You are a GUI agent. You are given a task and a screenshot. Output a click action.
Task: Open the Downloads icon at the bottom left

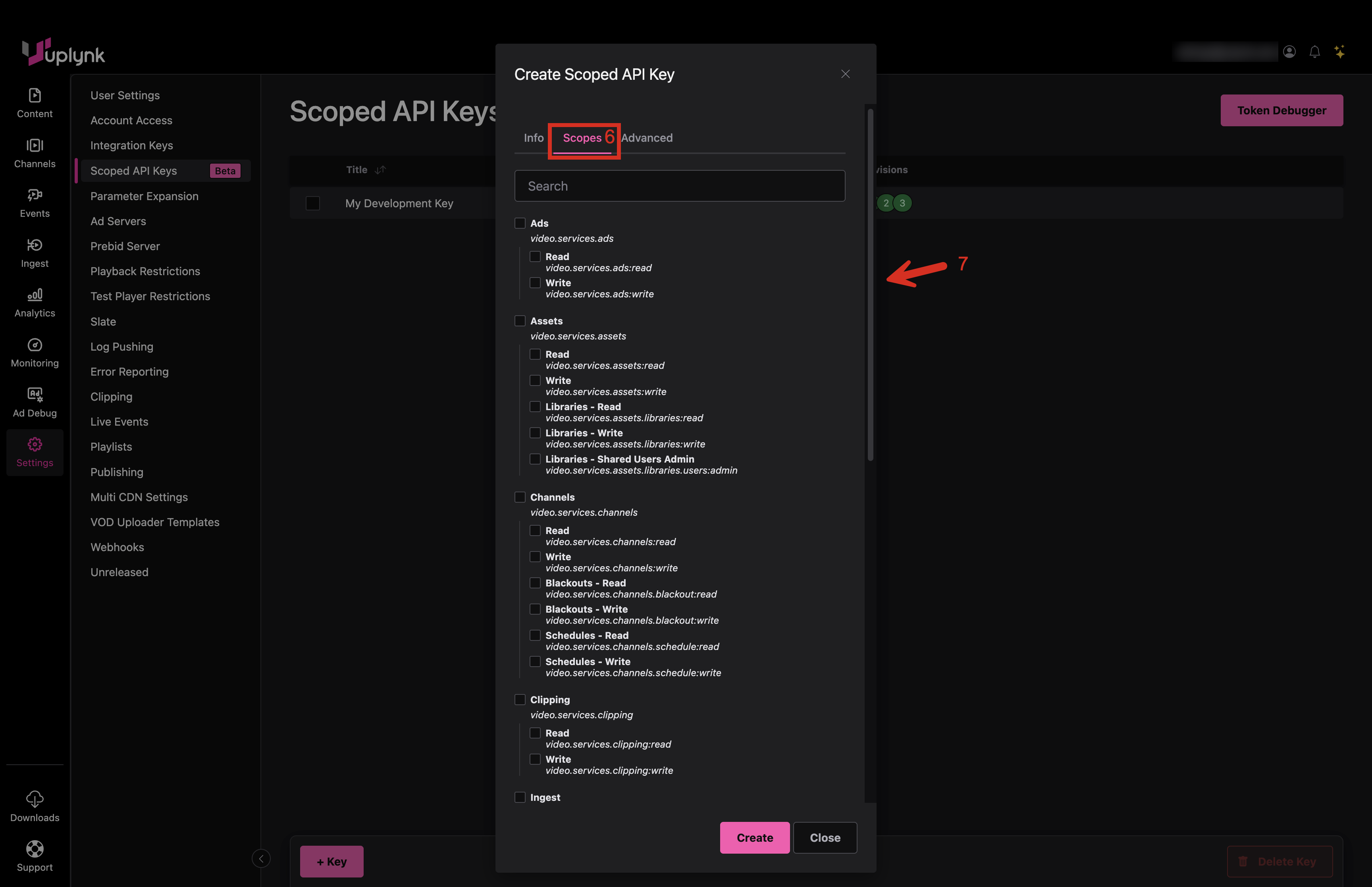35,799
